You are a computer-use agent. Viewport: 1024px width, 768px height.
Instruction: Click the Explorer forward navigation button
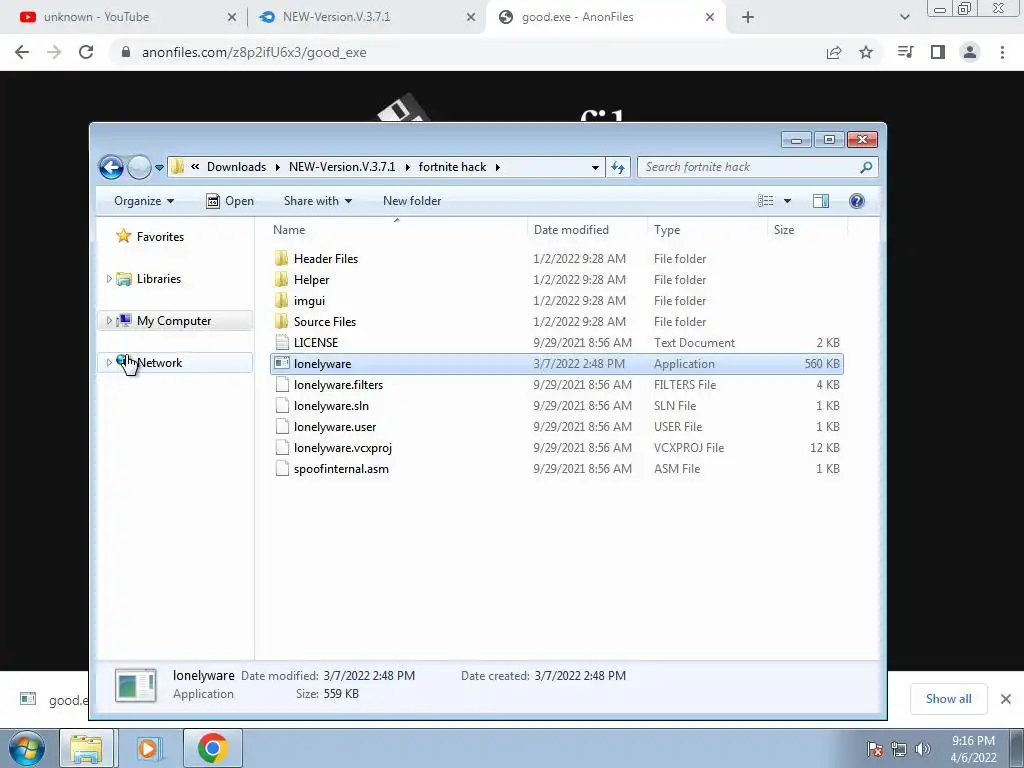pyautogui.click(x=139, y=167)
